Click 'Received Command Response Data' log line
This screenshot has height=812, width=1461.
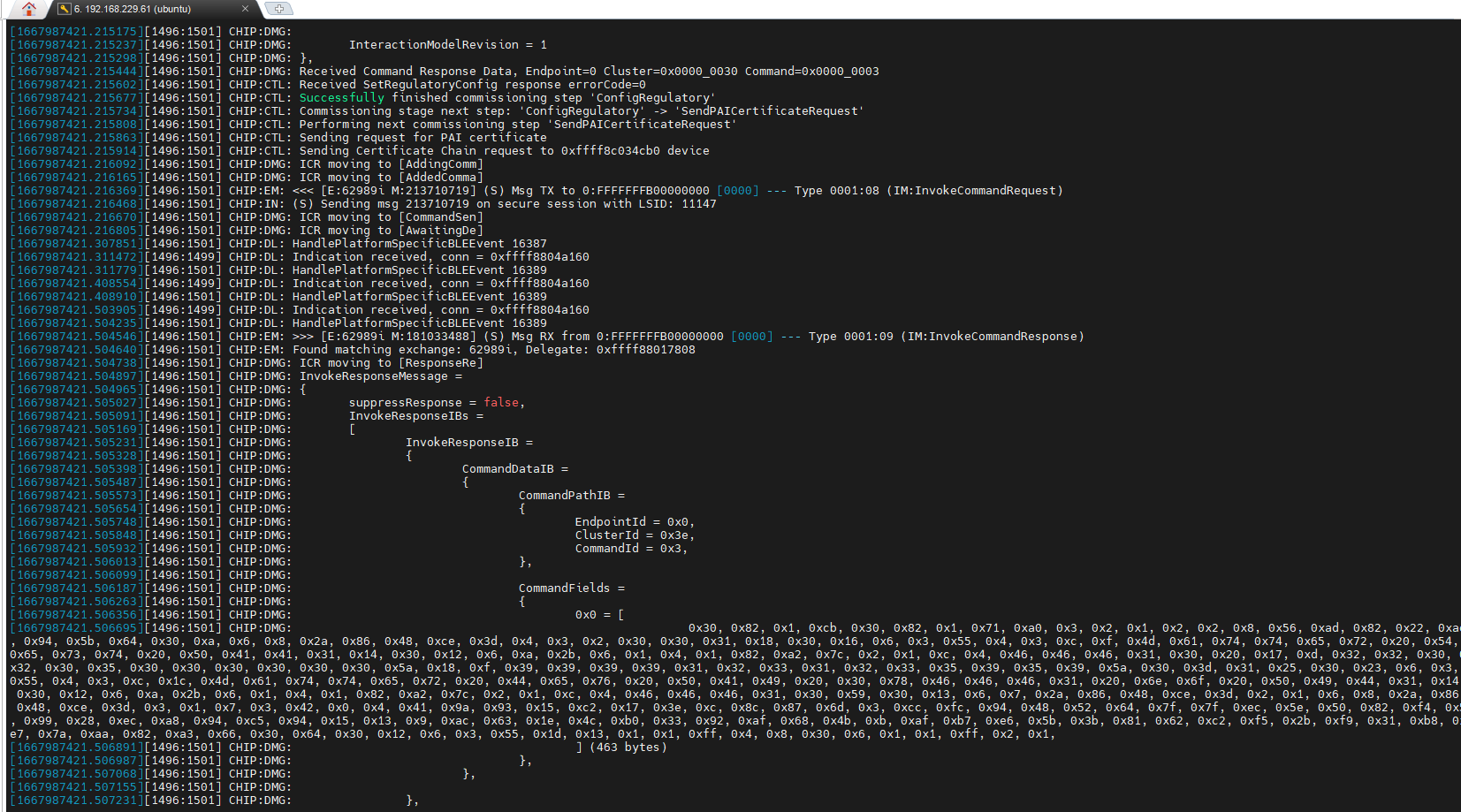(589, 72)
